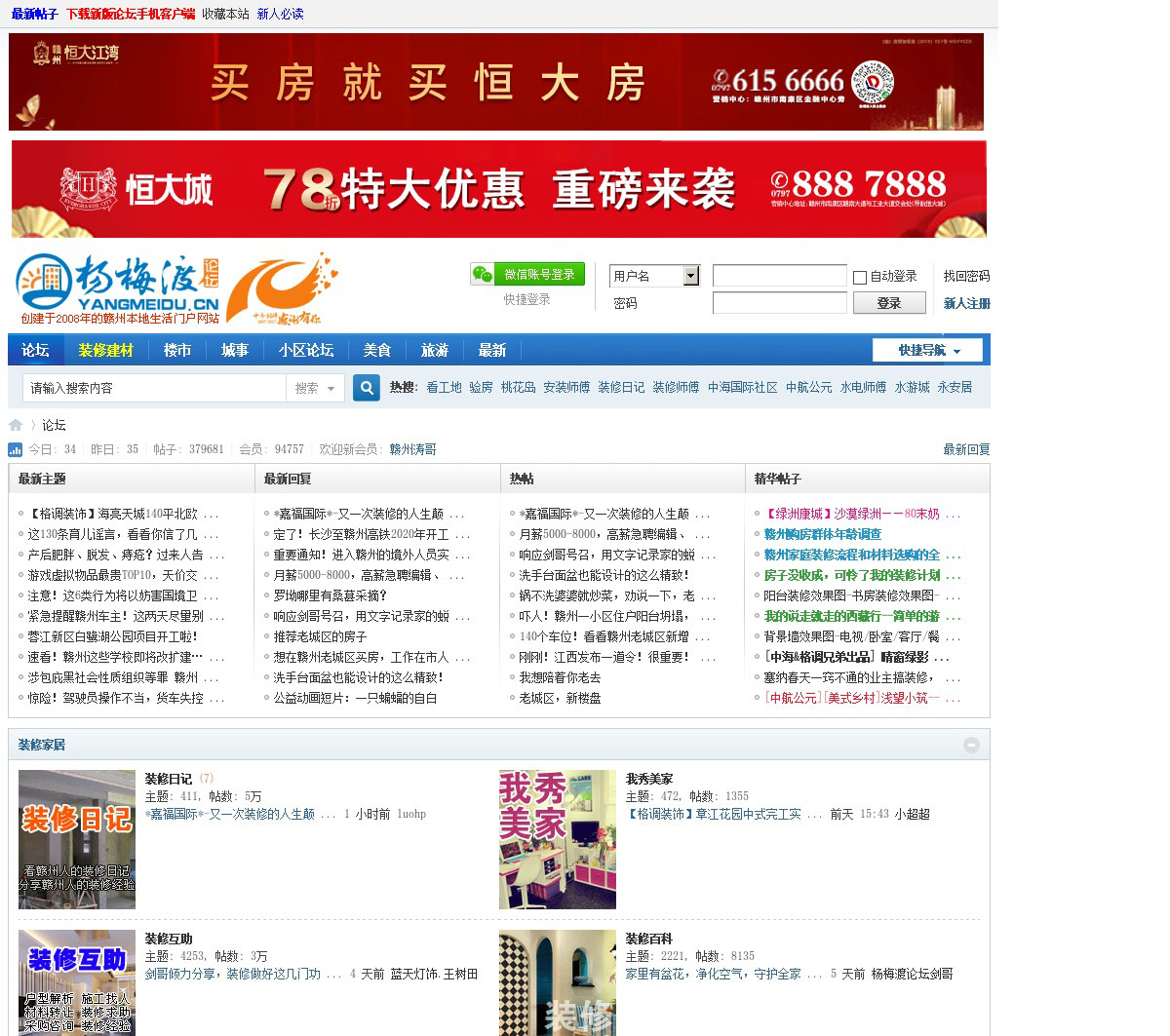
Task: Open the 恒大江湾 banner advertisement
Action: [x=496, y=82]
